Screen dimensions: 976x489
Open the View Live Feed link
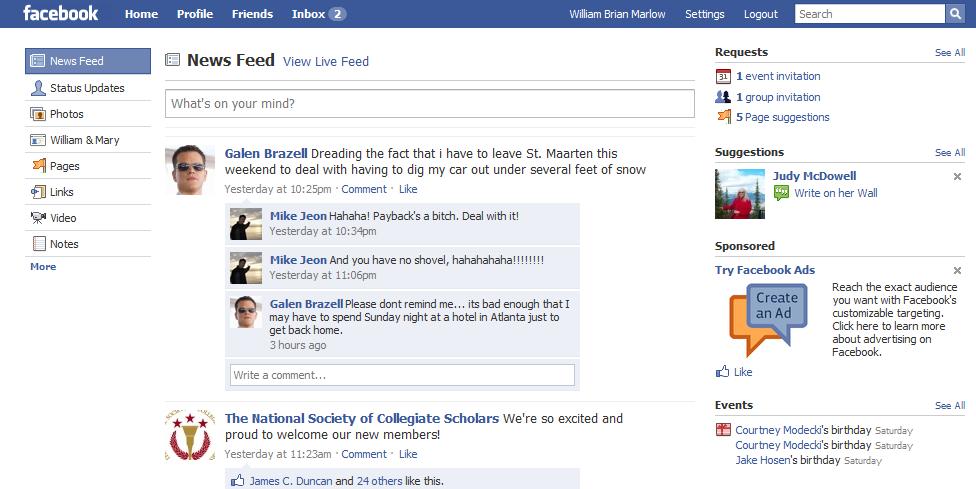[326, 62]
